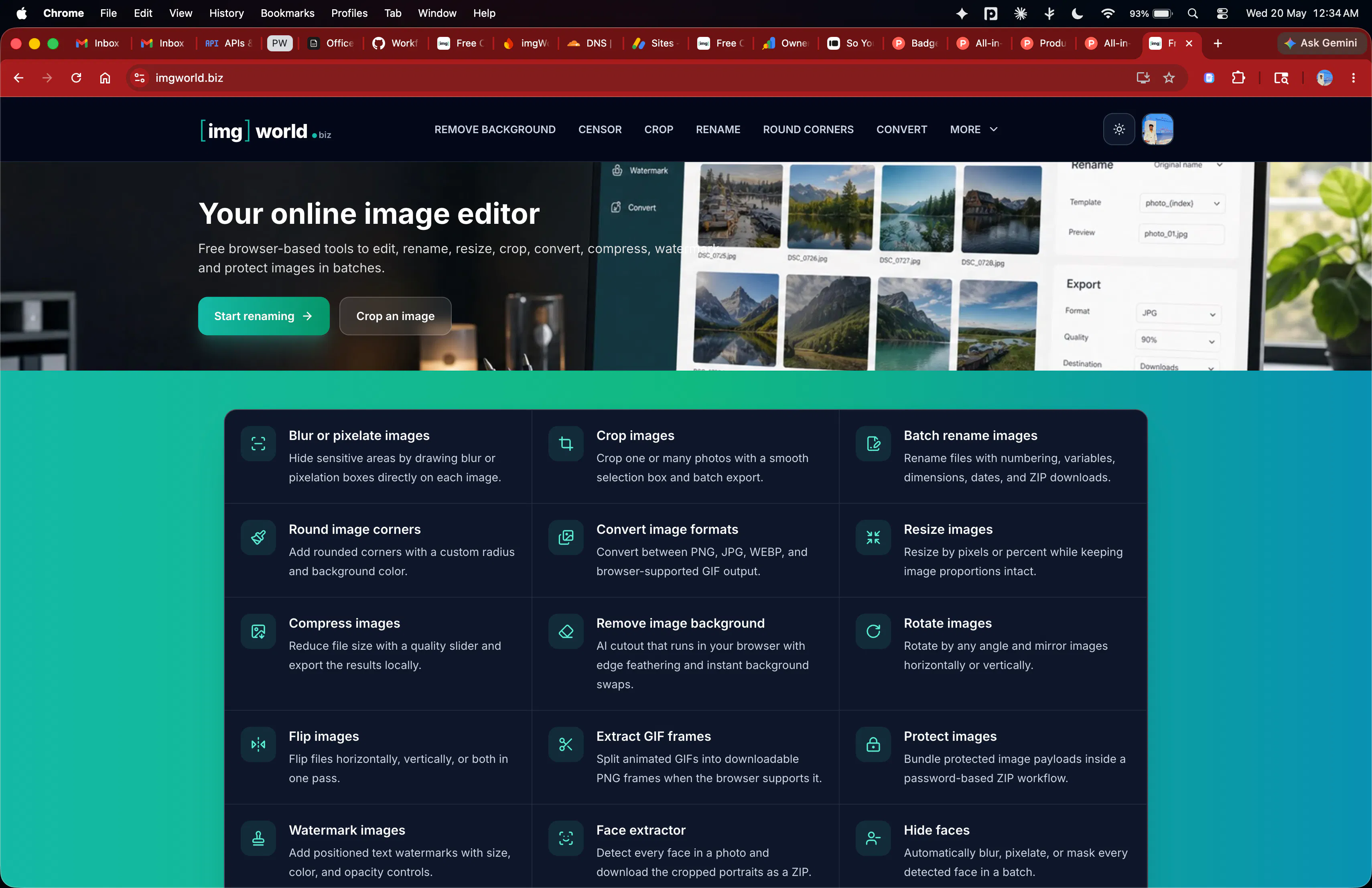Screen dimensions: 1372x888
Task: Click the Round image corners brush icon
Action: point(258,537)
